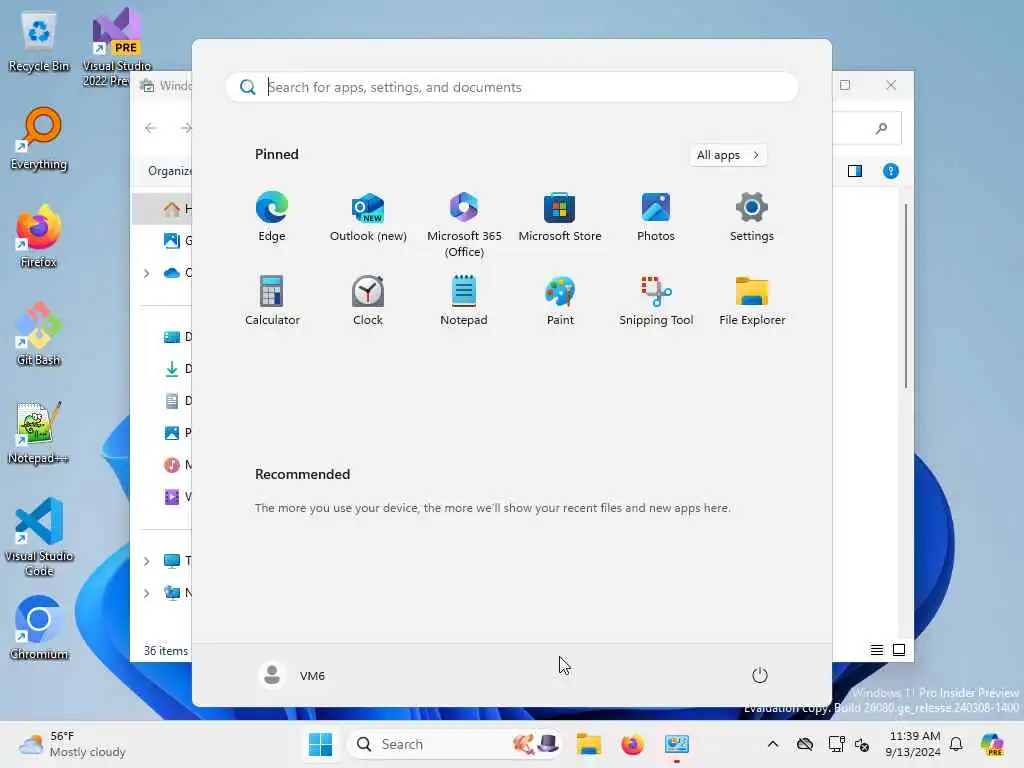This screenshot has height=768, width=1024.
Task: Open Visual Studio 2022 Preview desktop shortcut
Action: [116, 48]
